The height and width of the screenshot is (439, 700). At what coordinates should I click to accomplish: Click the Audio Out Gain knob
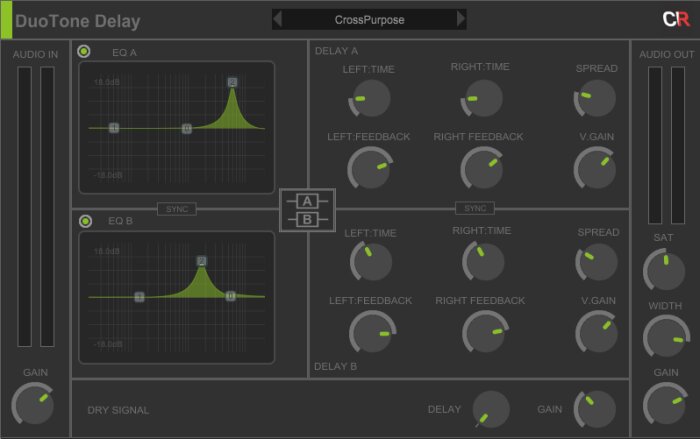point(665,403)
